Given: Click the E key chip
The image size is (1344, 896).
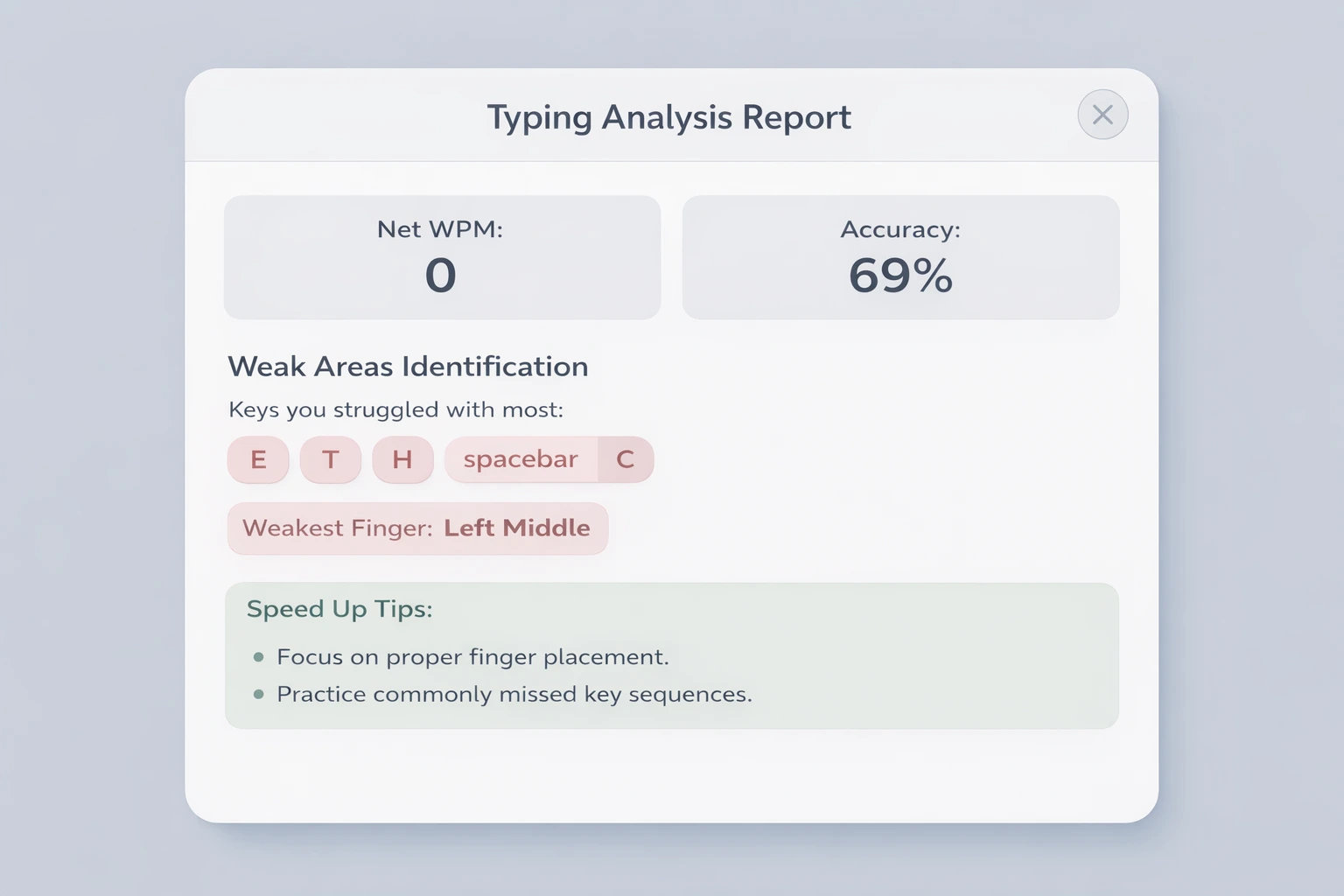Looking at the screenshot, I should [257, 459].
